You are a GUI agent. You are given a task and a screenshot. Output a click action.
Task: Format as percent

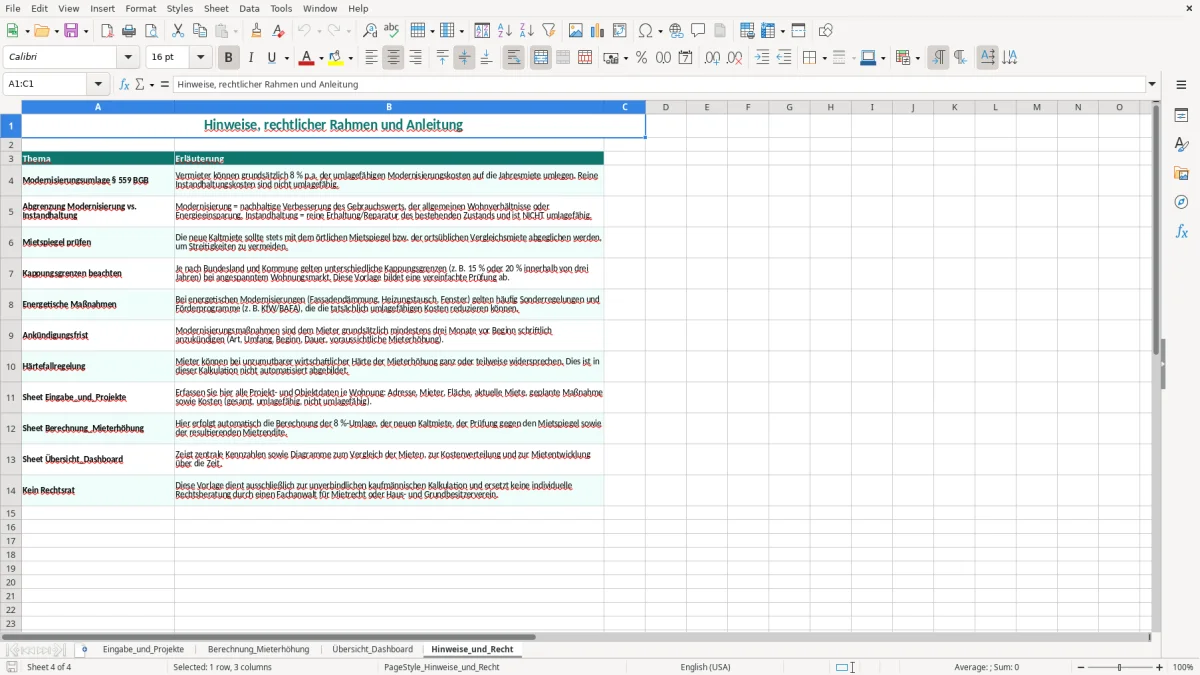tap(641, 58)
